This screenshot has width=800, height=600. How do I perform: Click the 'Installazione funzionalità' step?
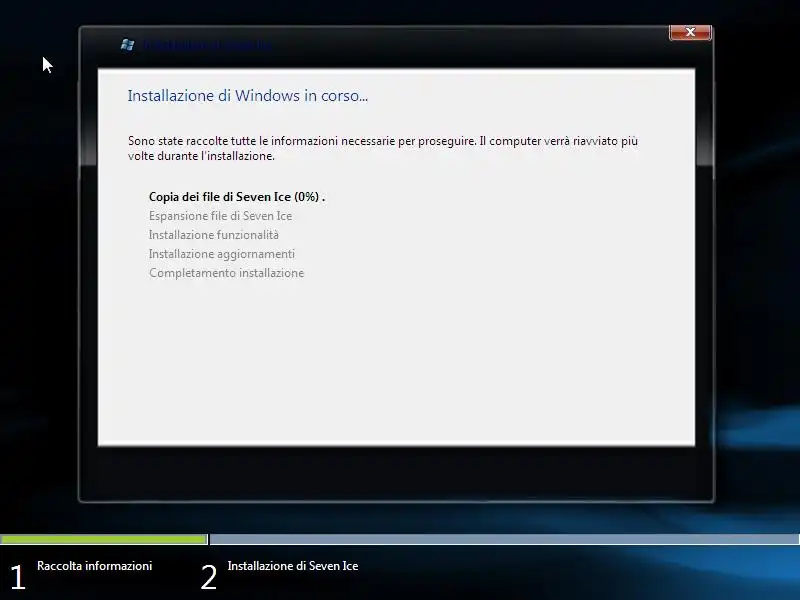click(x=214, y=235)
